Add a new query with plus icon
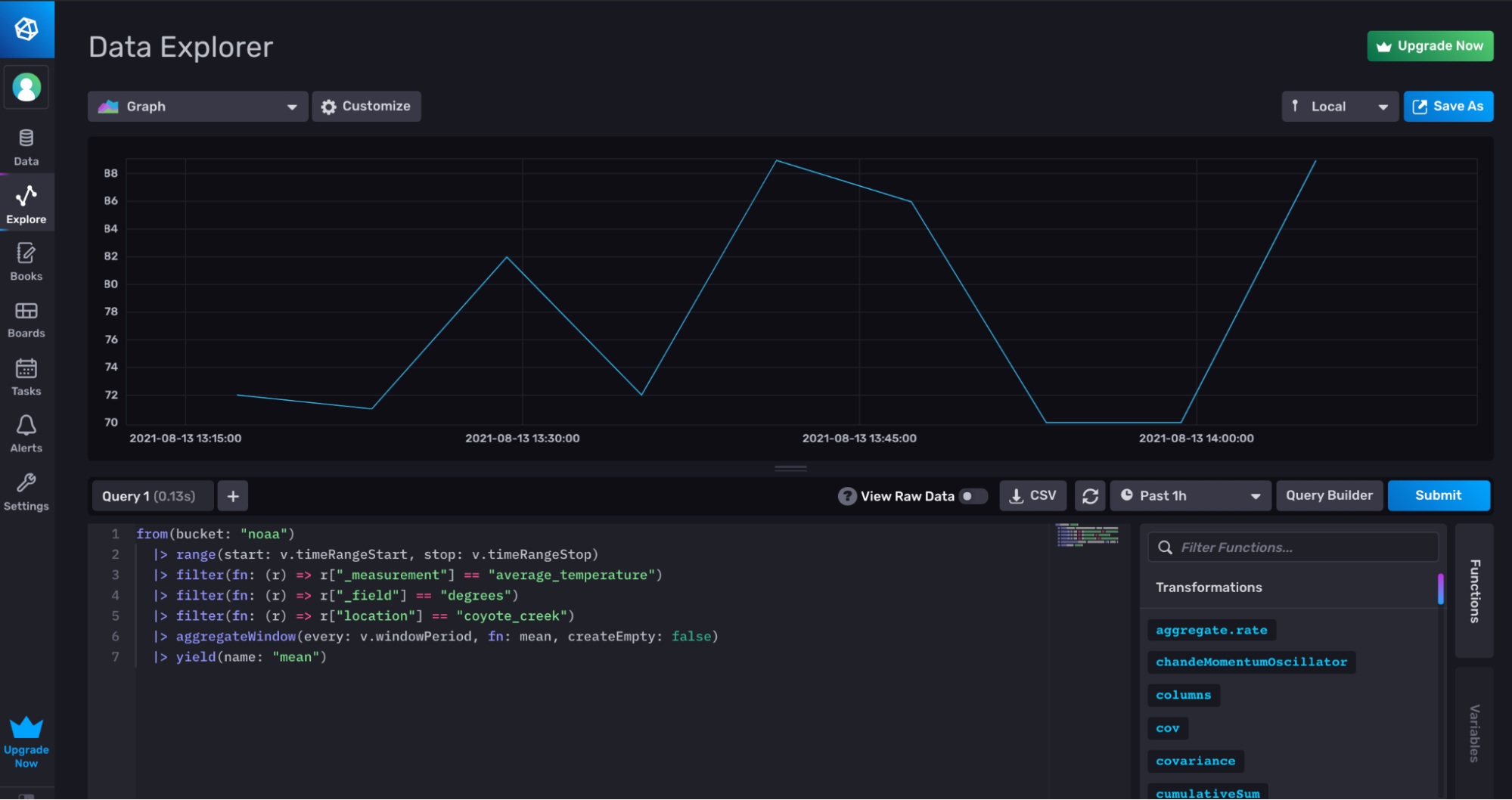 pyautogui.click(x=233, y=496)
